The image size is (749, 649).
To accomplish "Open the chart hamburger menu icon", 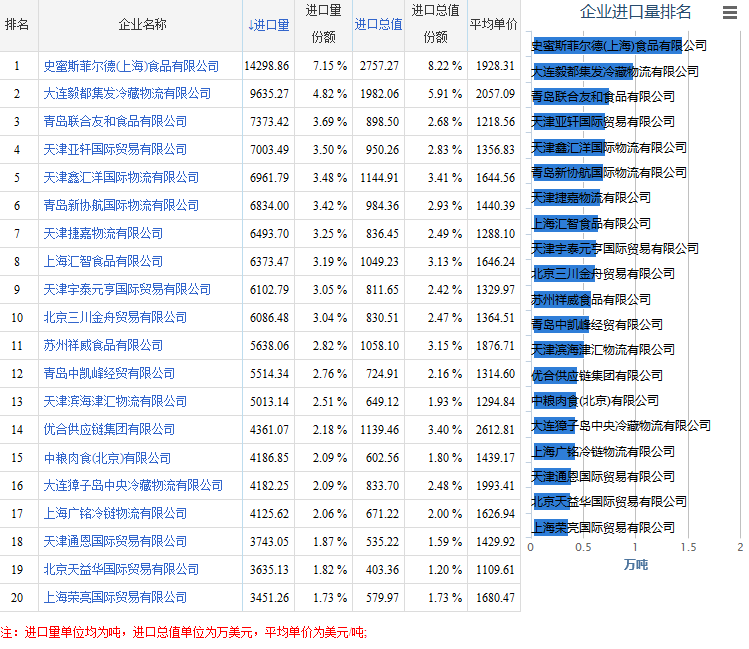I will pyautogui.click(x=729, y=12).
